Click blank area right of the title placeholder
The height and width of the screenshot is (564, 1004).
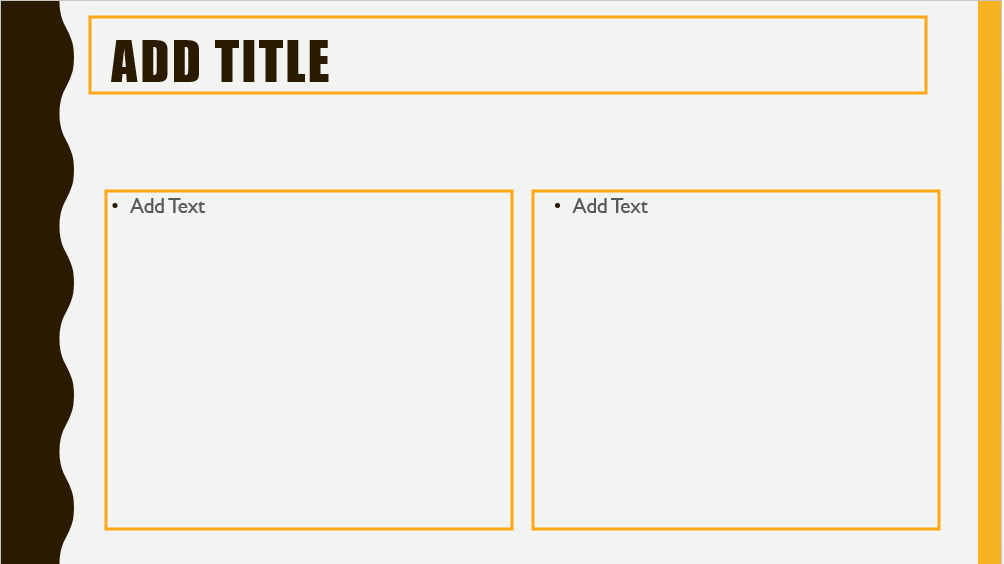pyautogui.click(x=952, y=55)
